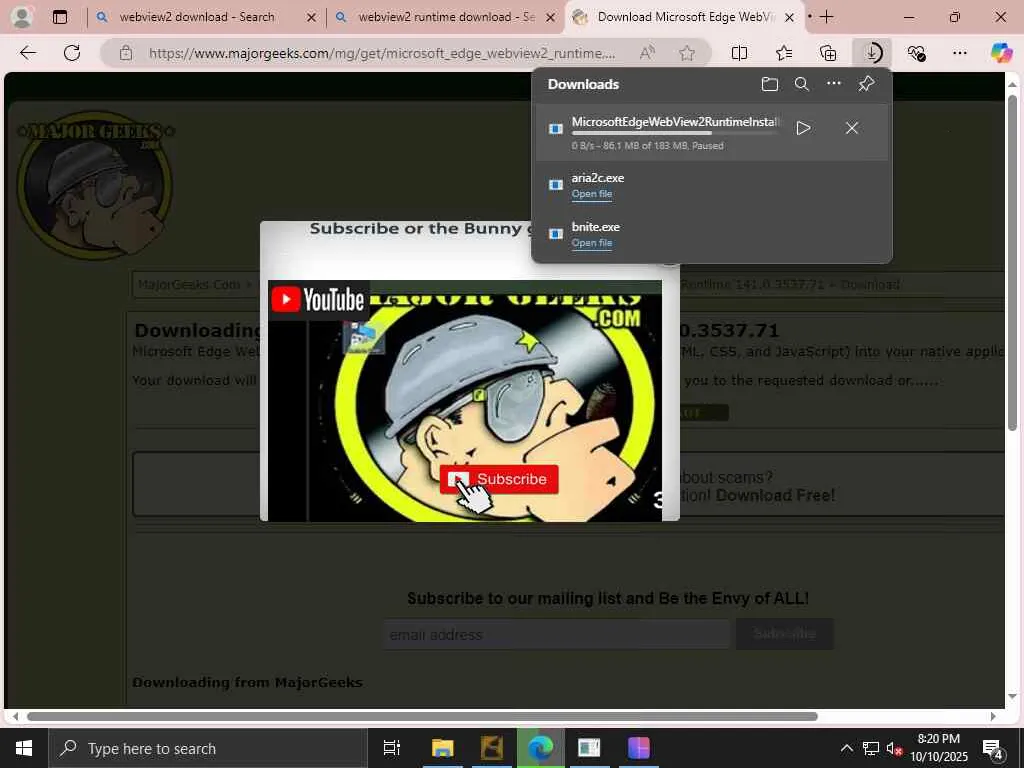Image resolution: width=1024 pixels, height=768 pixels.
Task: Open Read aloud icon in address bar
Action: click(647, 53)
